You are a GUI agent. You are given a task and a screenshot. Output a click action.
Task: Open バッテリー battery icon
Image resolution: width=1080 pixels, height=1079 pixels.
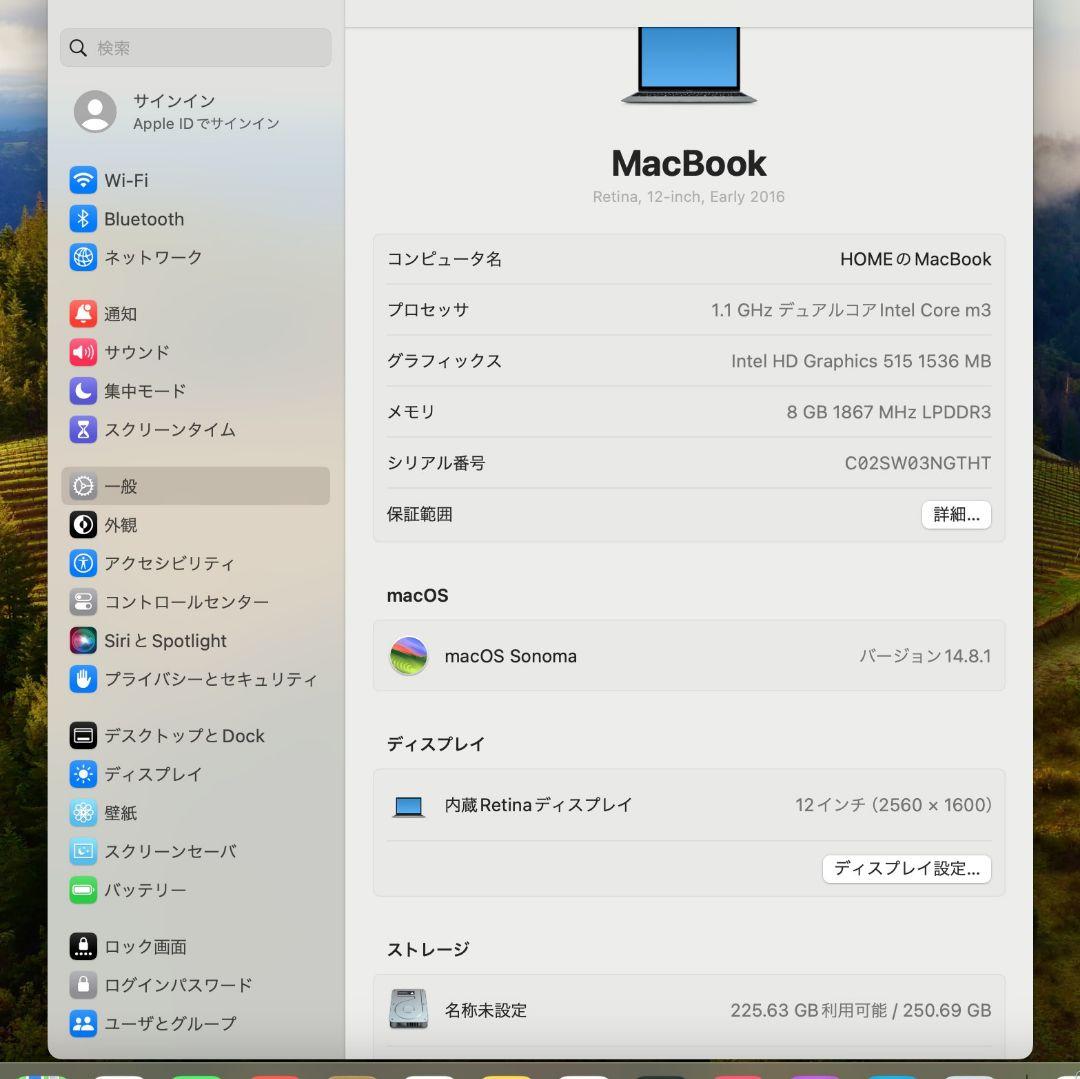83,890
